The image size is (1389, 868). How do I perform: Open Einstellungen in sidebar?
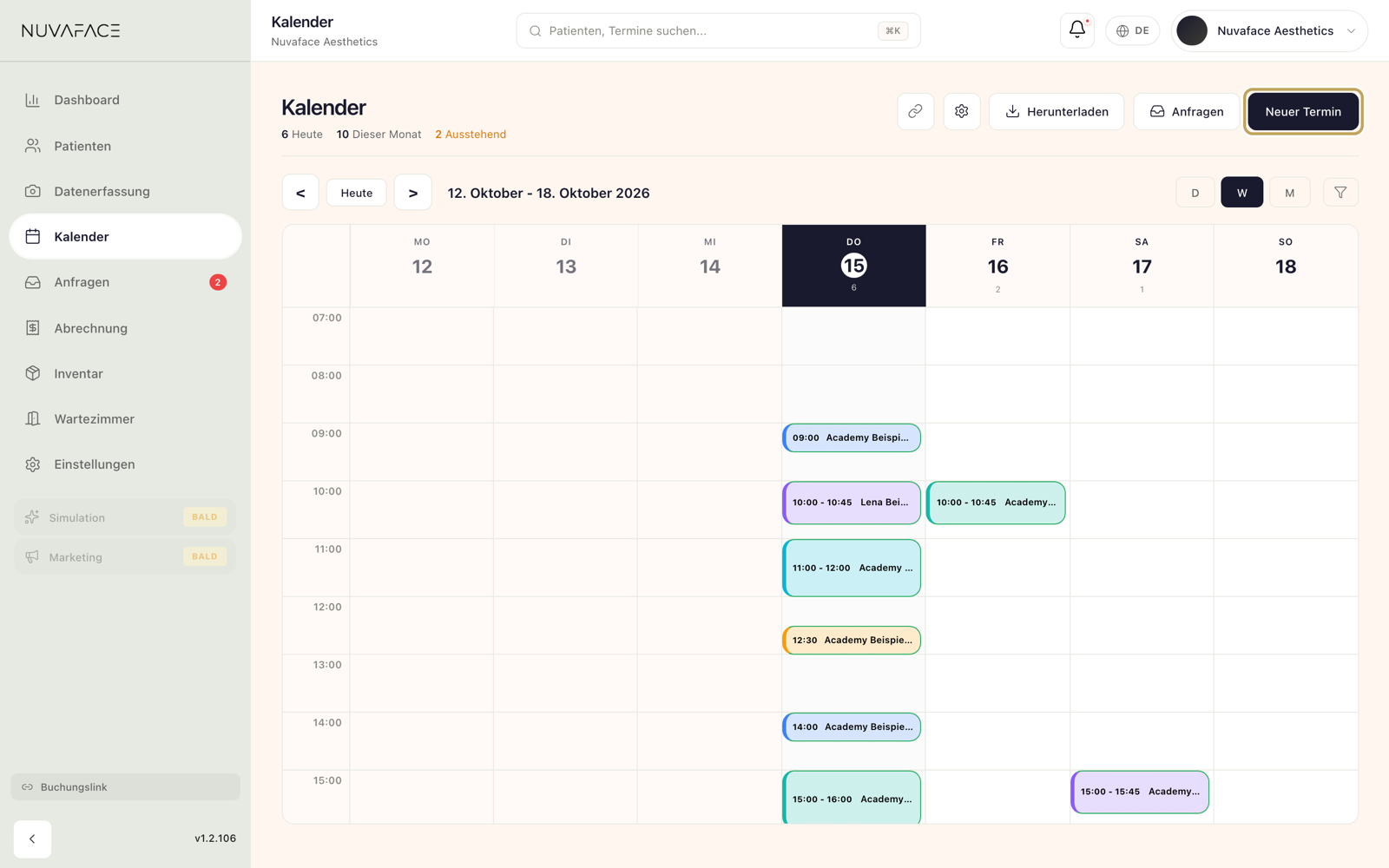coord(125,464)
